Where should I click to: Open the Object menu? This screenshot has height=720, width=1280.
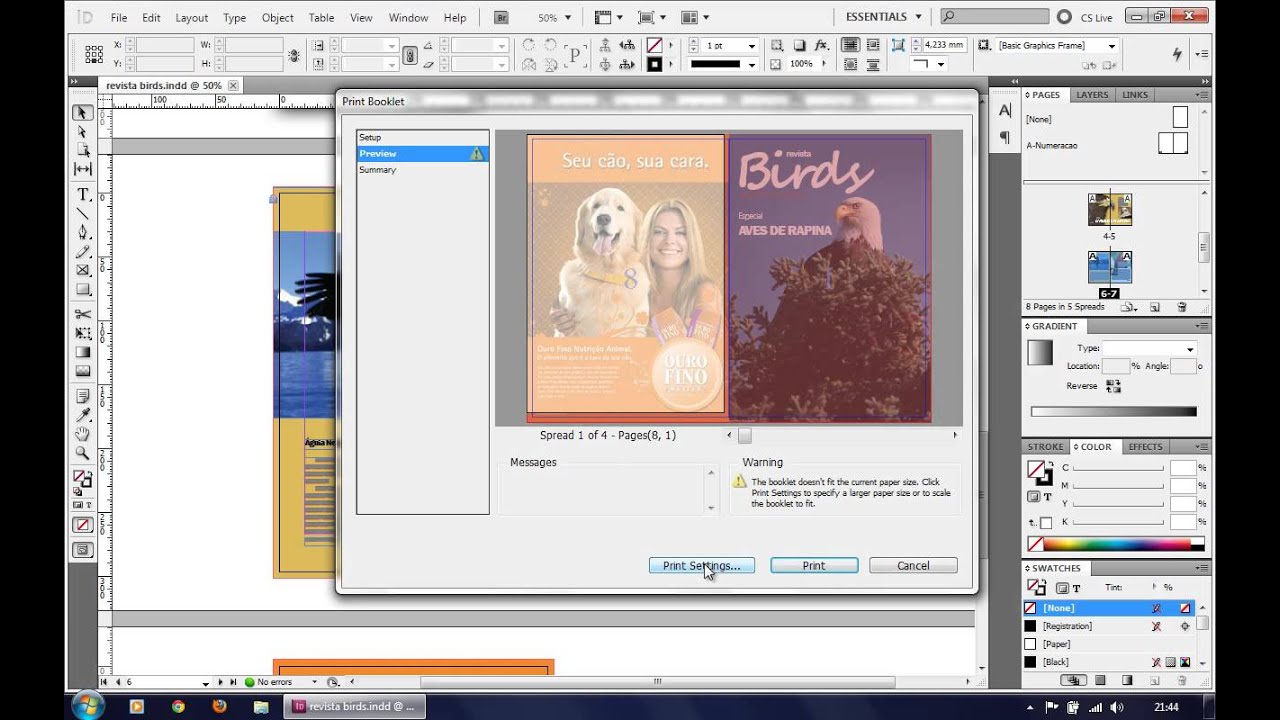point(277,18)
